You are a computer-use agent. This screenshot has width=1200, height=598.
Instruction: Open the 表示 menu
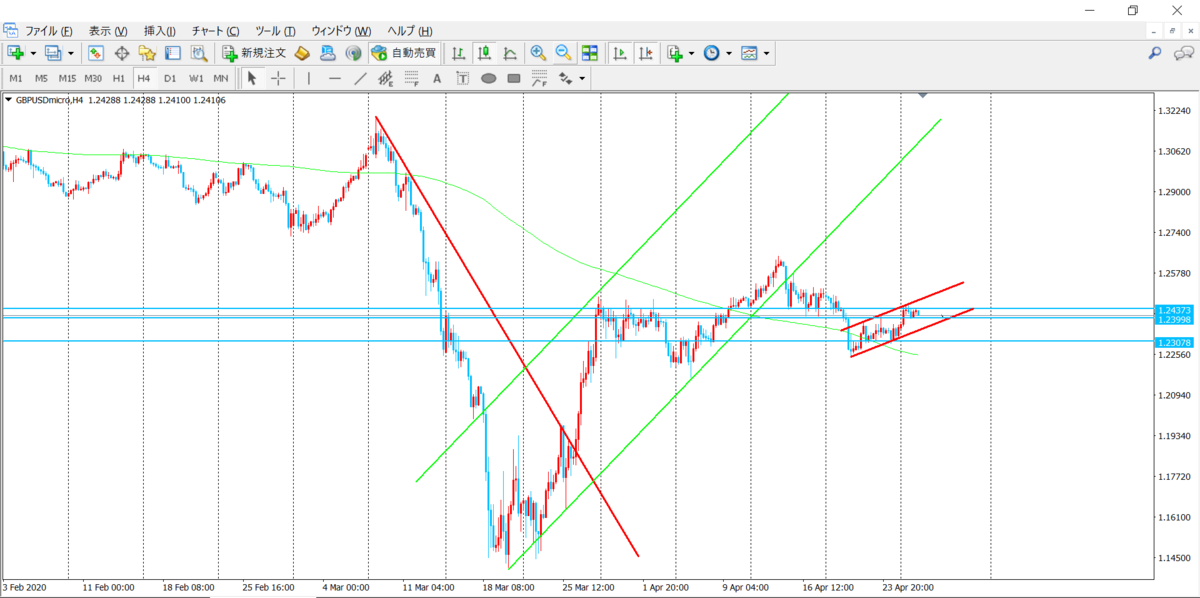click(x=107, y=31)
